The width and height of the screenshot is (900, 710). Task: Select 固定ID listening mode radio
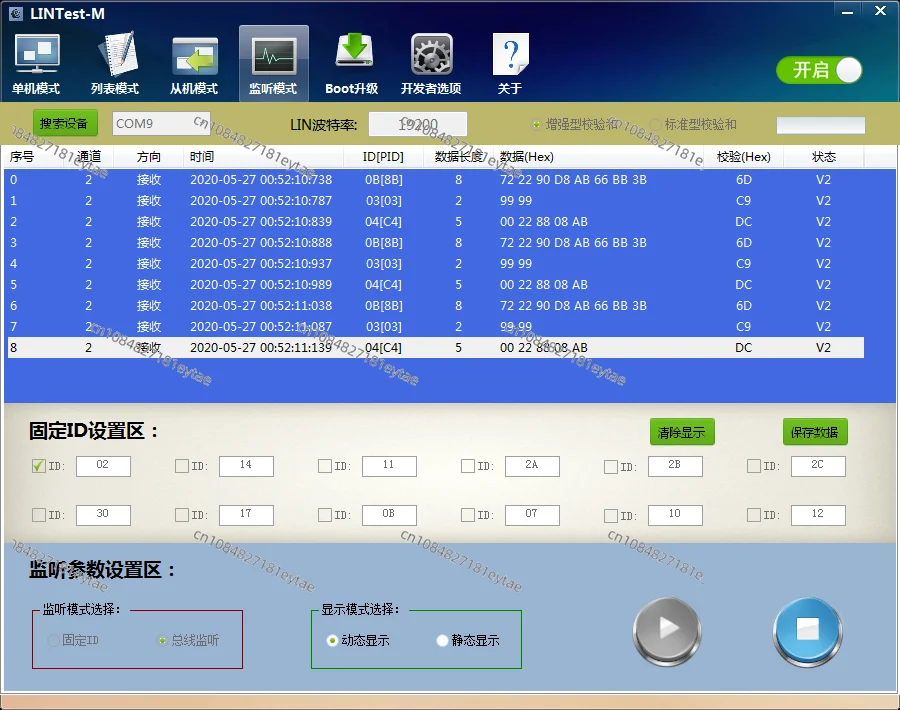pos(53,640)
